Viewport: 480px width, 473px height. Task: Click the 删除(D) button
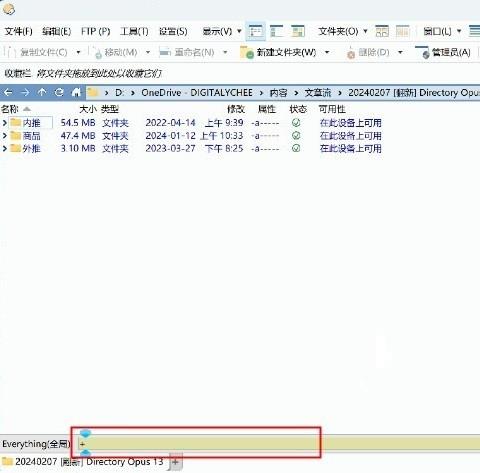click(x=368, y=52)
